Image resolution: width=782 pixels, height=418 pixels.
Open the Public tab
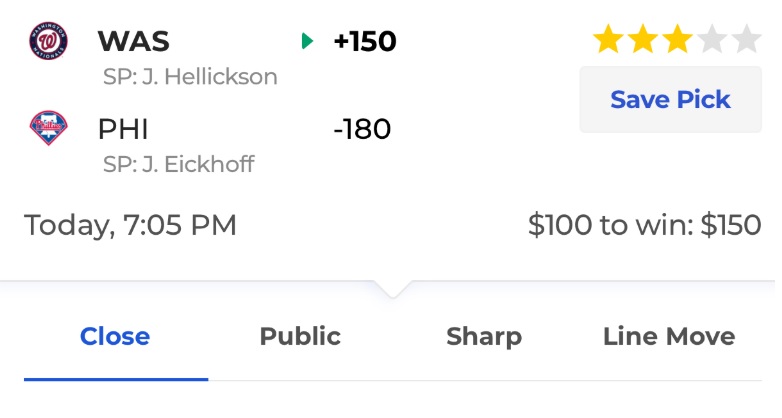click(300, 336)
